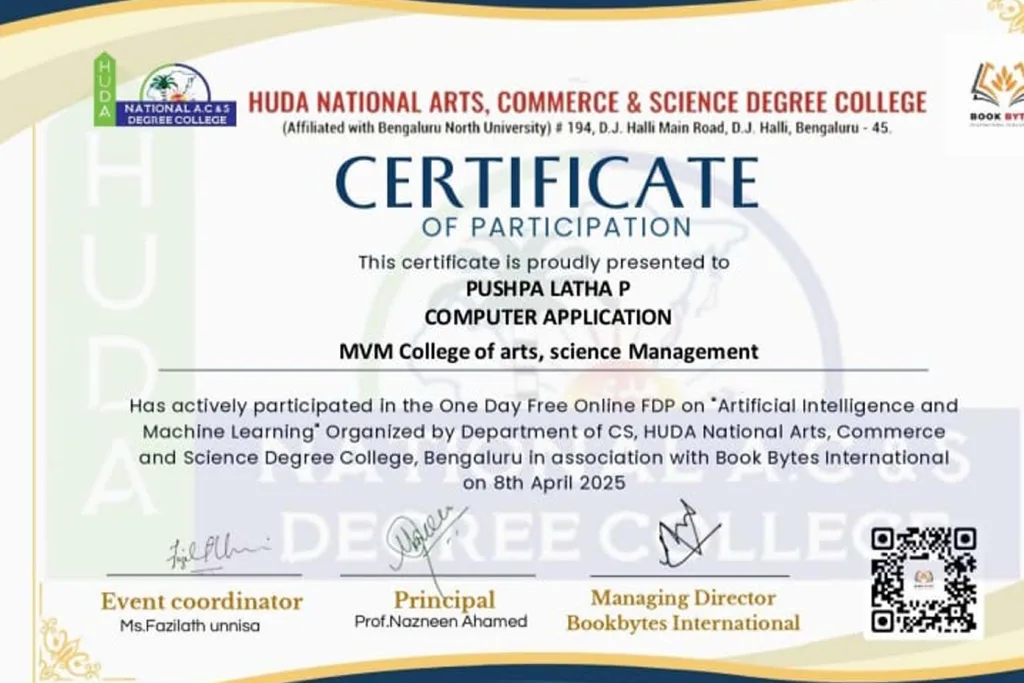Click the 'Principal' label
1024x683 pixels.
(444, 600)
